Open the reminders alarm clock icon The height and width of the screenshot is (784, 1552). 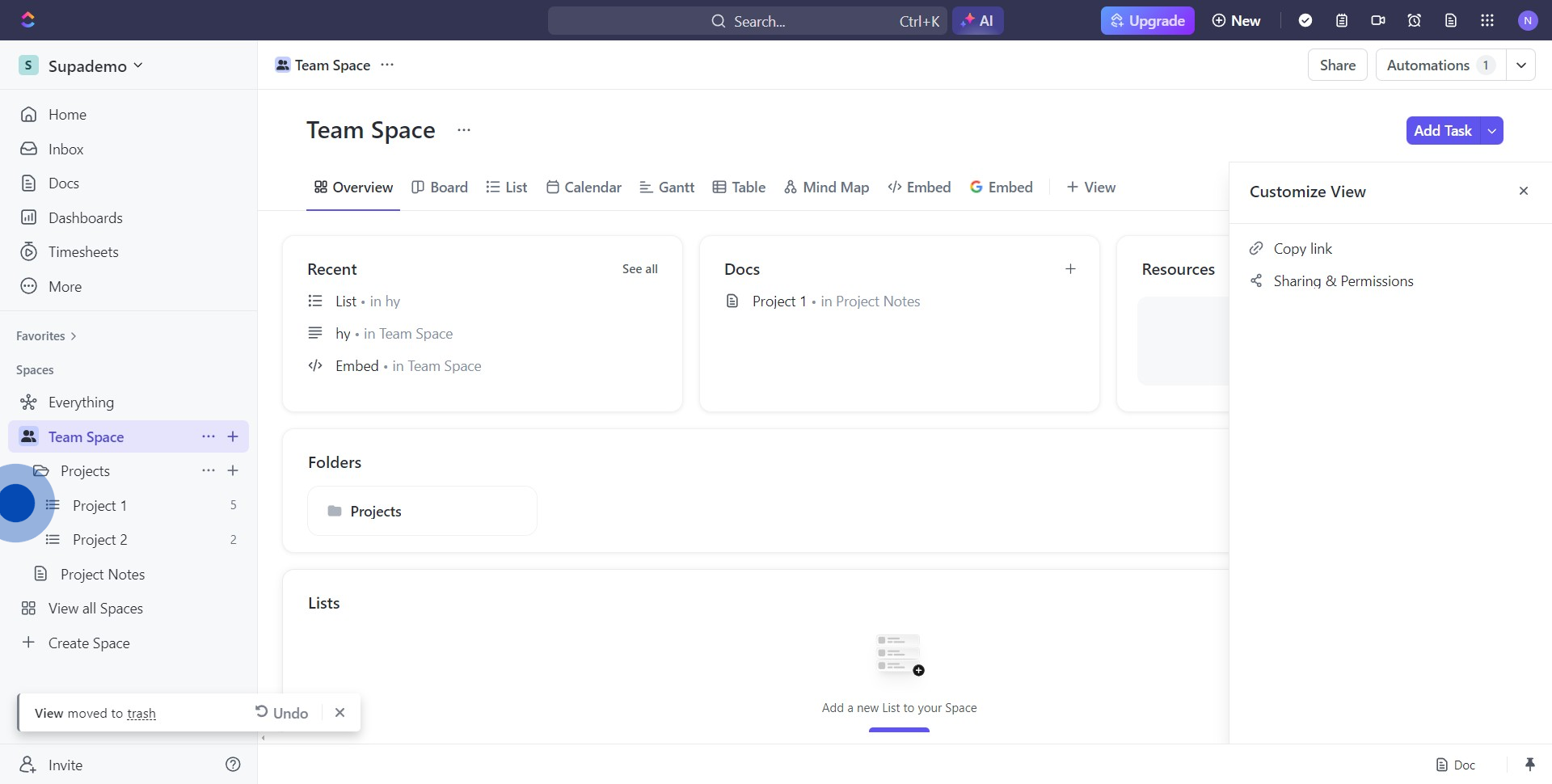pyautogui.click(x=1415, y=21)
